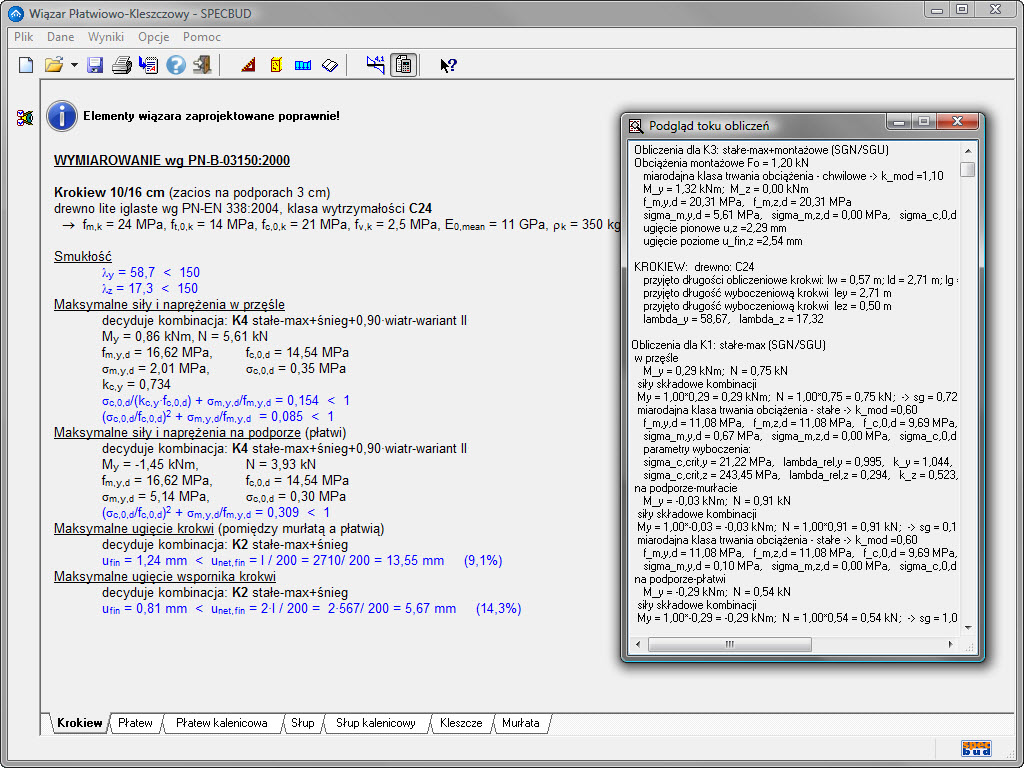Image resolution: width=1024 pixels, height=768 pixels.
Task: Switch to the Płatew tab
Action: coord(135,723)
